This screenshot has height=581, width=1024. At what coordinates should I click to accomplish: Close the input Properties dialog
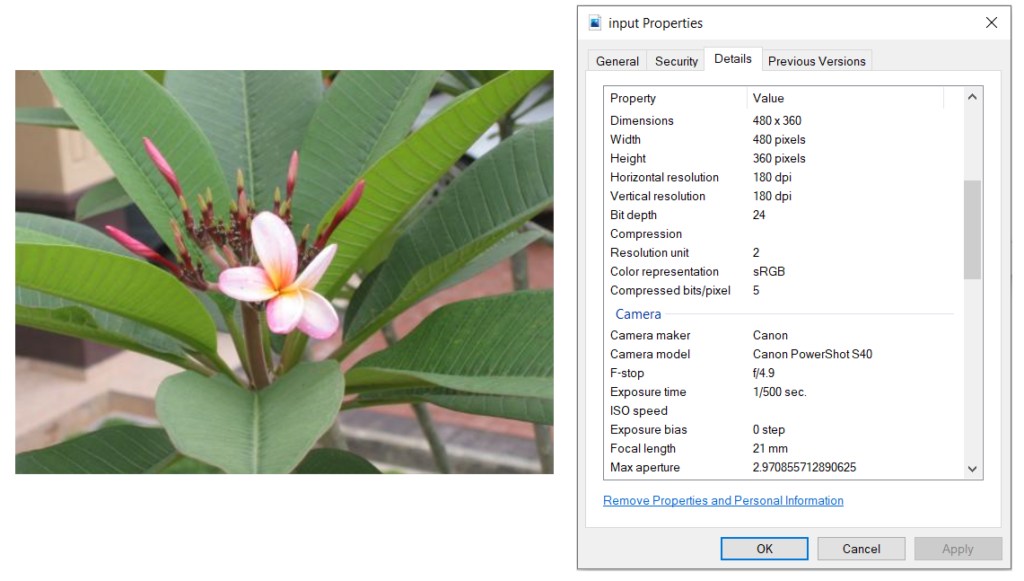991,23
